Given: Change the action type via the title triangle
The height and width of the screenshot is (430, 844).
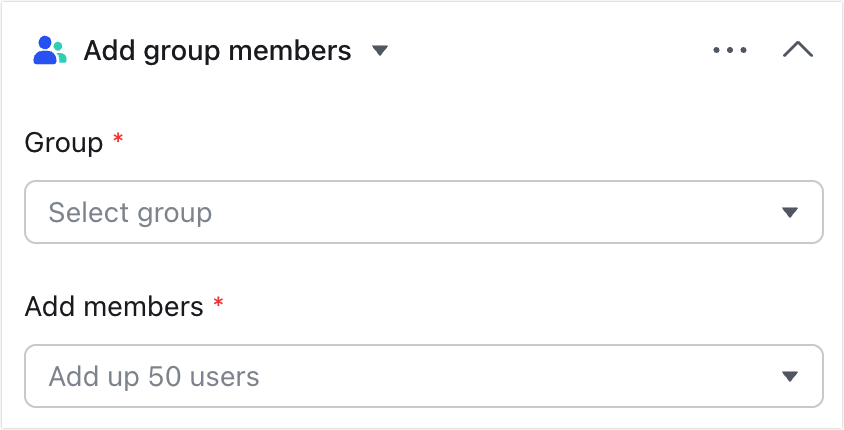Looking at the screenshot, I should click(380, 51).
